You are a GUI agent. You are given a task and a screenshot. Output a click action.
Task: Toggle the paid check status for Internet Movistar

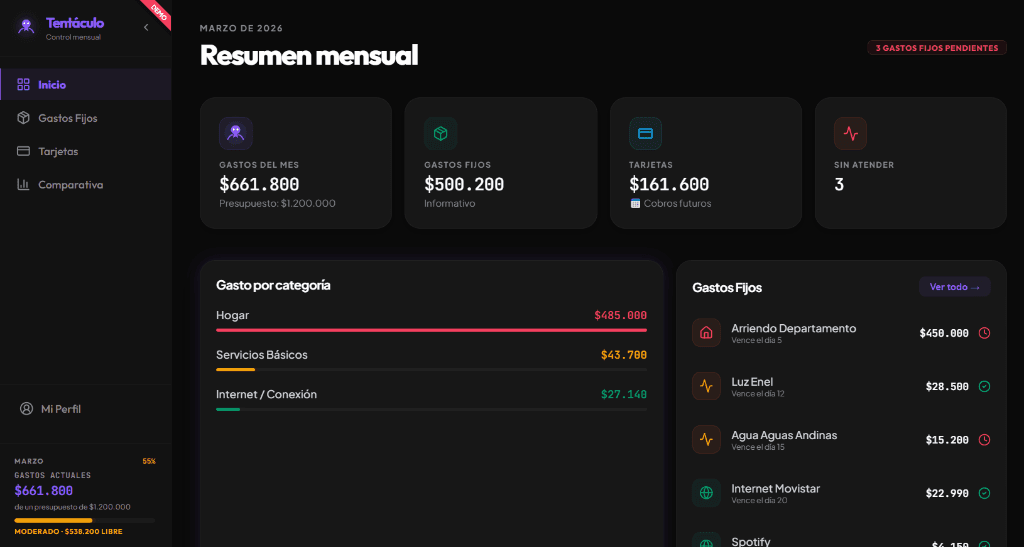984,493
